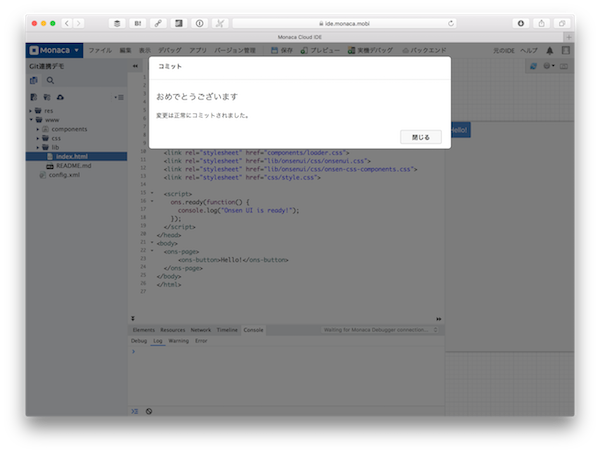Image resolution: width=600 pixels, height=453 pixels.
Task: Click the 元のIDE link
Action: 504,50
